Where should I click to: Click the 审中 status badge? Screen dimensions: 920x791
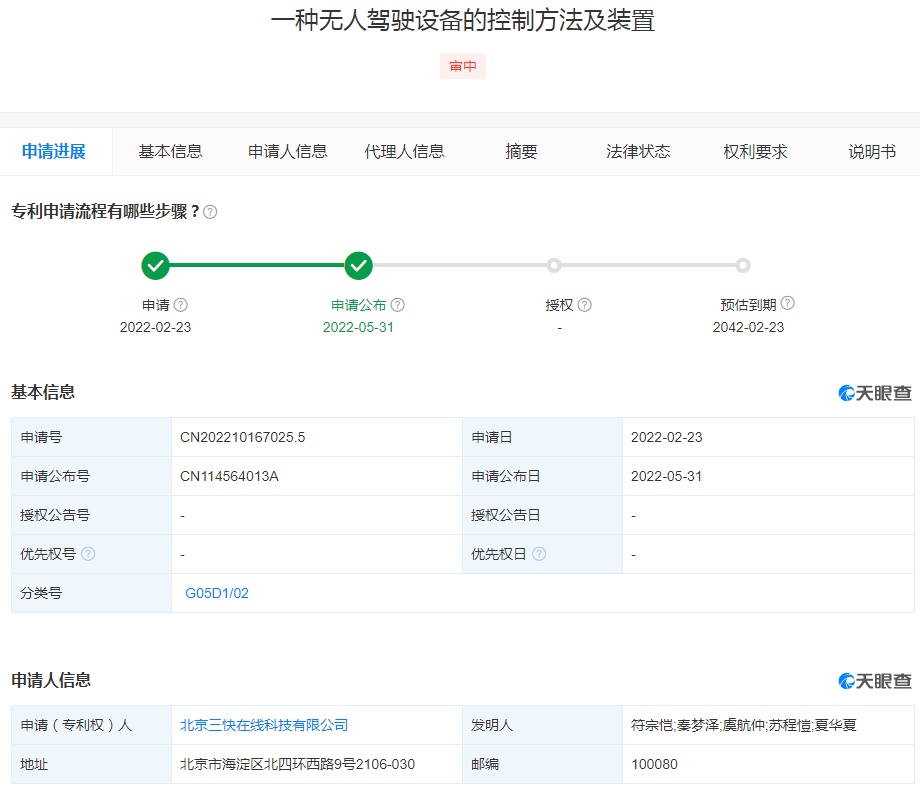click(x=462, y=66)
